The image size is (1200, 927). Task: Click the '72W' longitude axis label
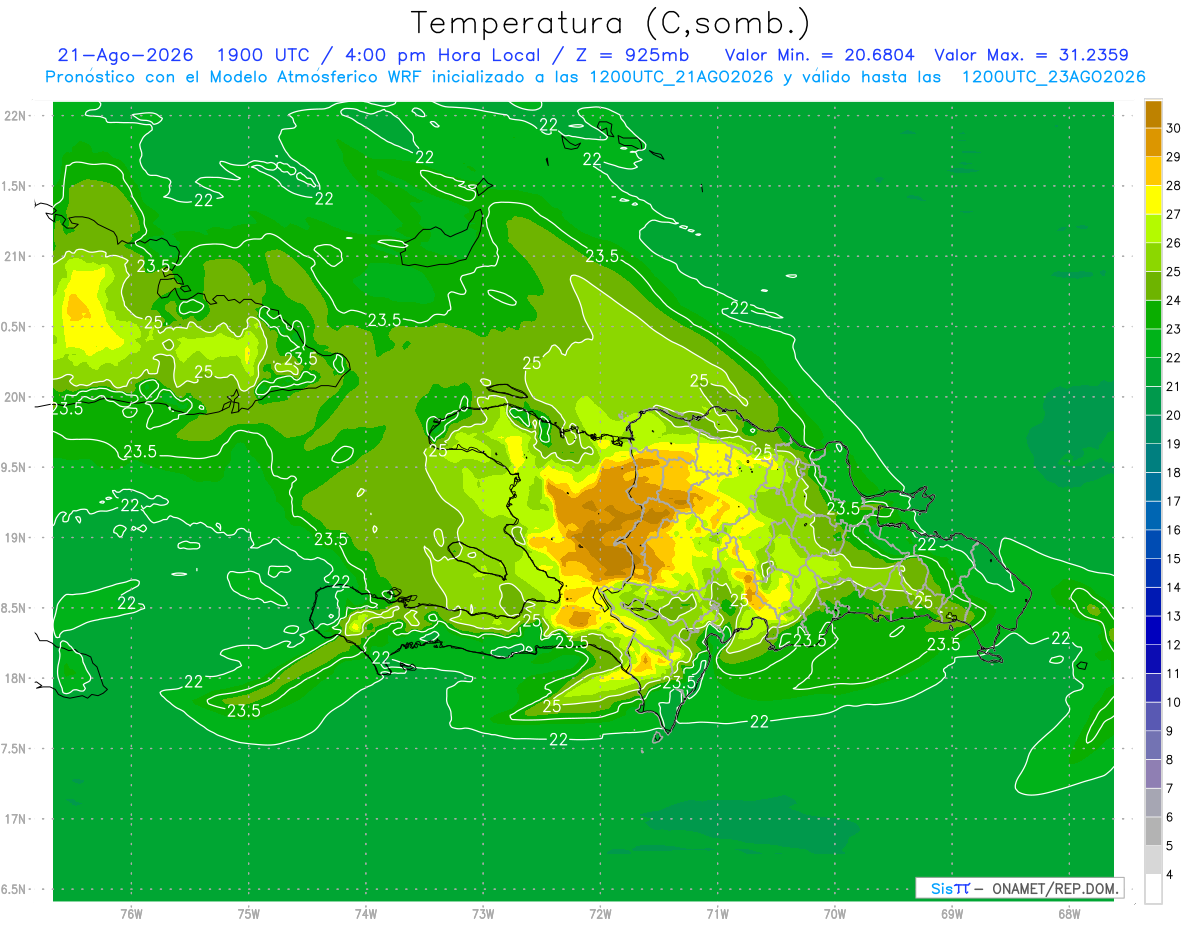(x=600, y=913)
